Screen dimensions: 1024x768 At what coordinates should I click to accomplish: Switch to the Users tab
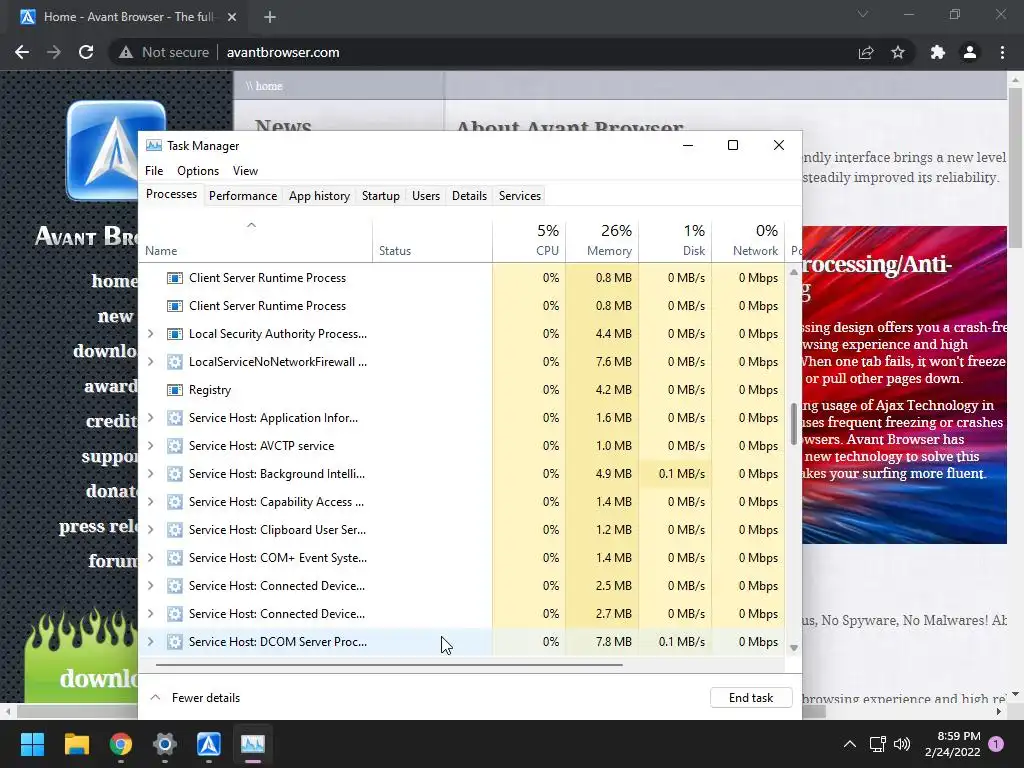[426, 196]
